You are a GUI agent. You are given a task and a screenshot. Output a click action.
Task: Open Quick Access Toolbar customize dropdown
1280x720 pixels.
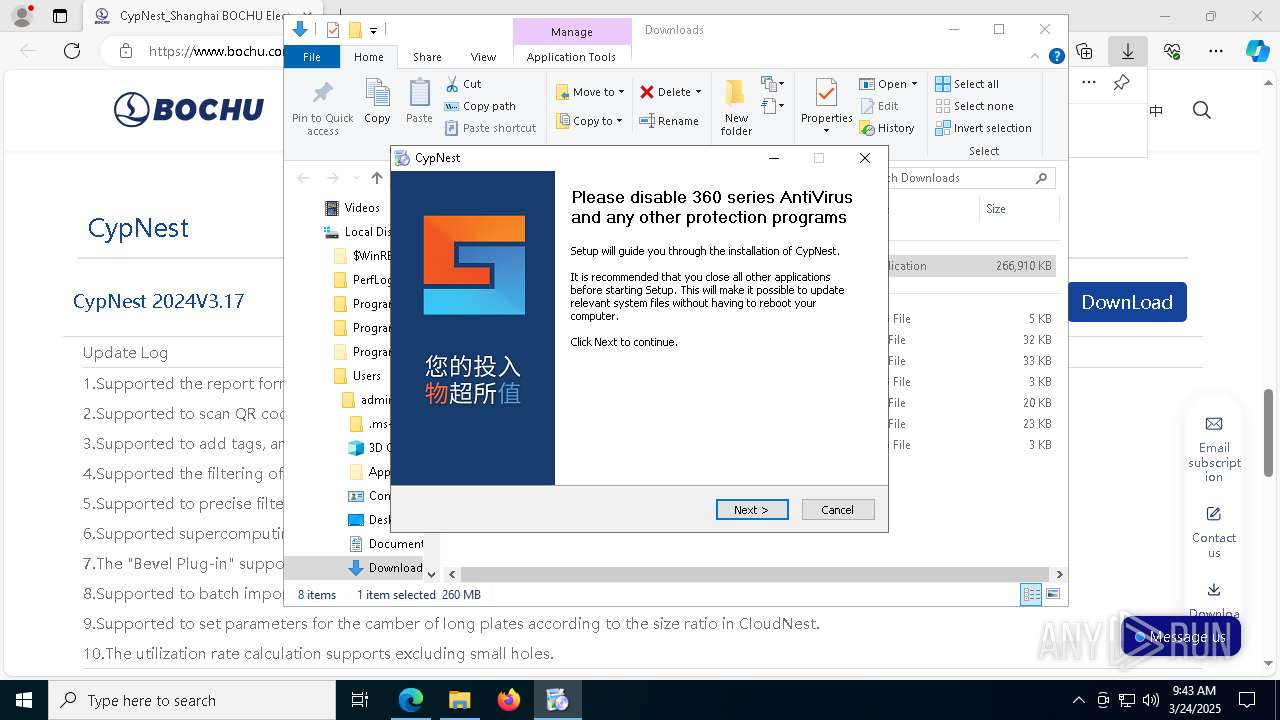tap(373, 31)
